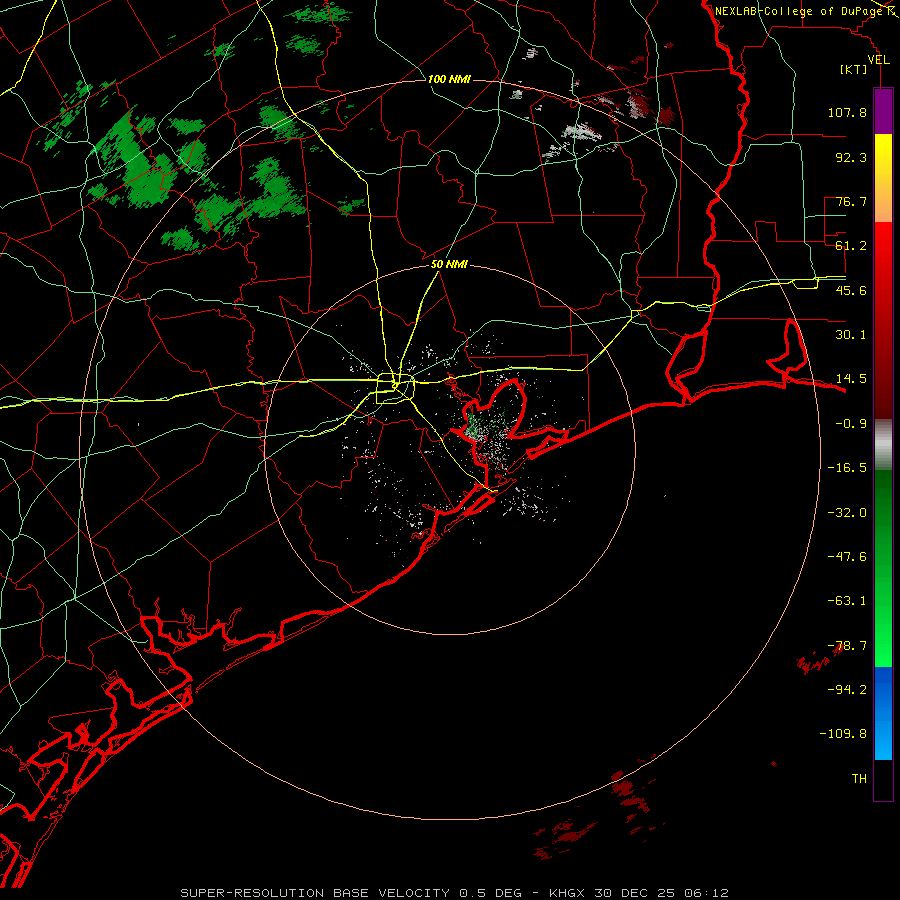Click the '0.5 DEG' tilt text in the caption

coord(490,893)
